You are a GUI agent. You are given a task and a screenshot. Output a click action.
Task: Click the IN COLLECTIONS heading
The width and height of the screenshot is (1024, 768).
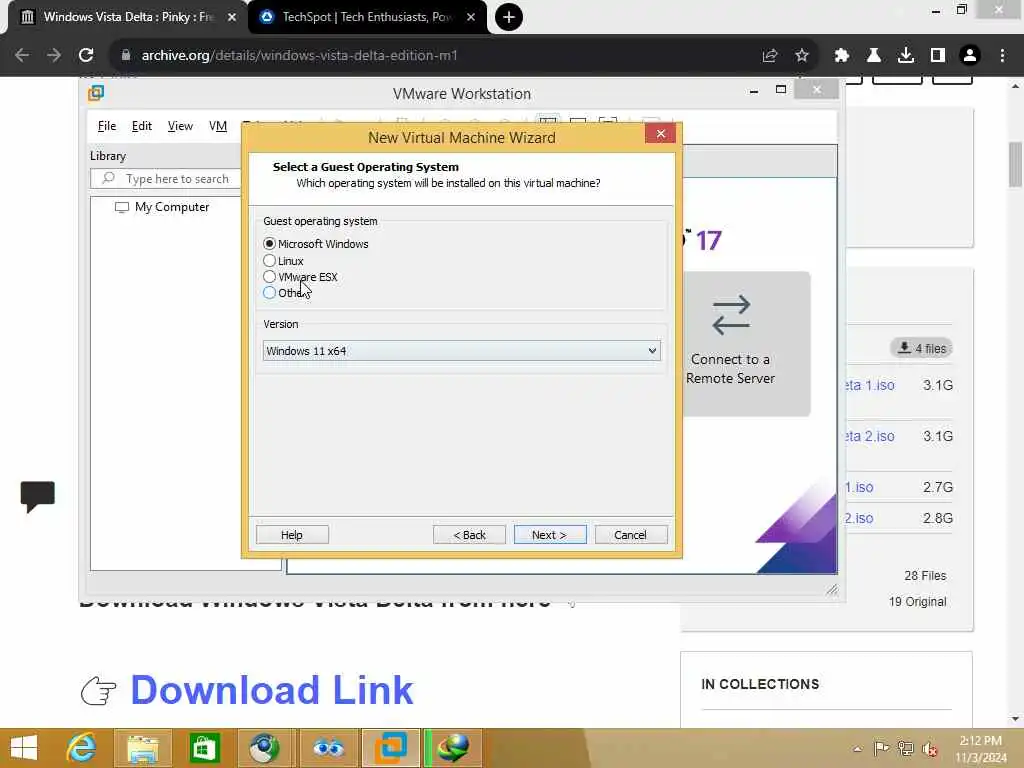coord(760,684)
